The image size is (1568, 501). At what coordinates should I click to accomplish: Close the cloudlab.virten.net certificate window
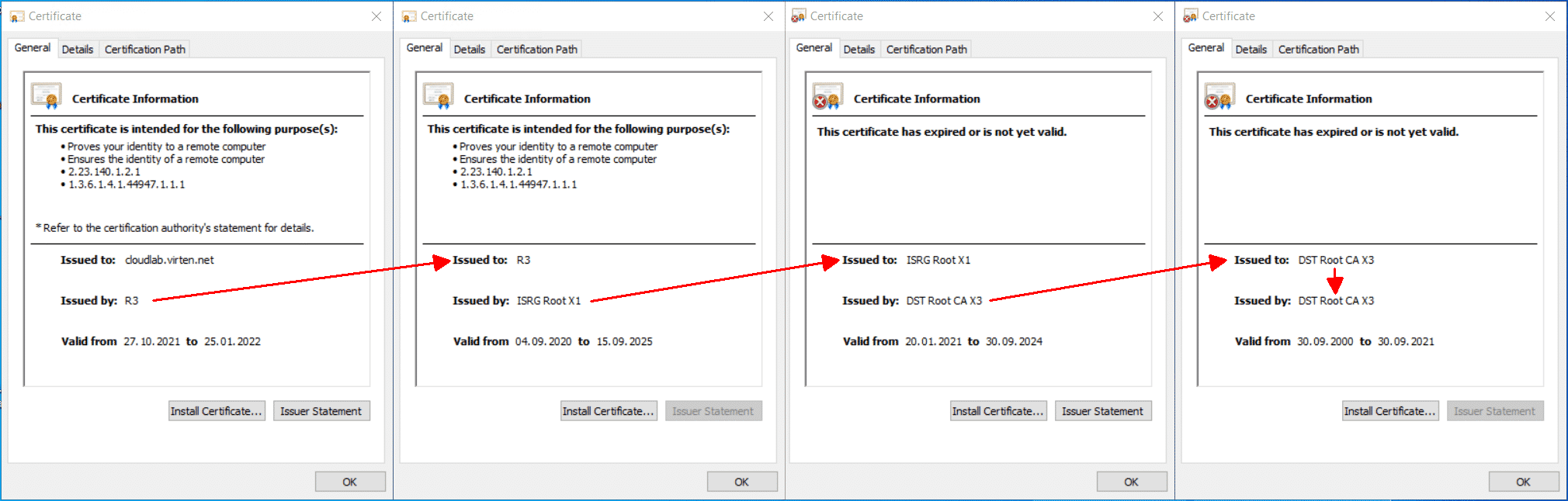point(376,16)
